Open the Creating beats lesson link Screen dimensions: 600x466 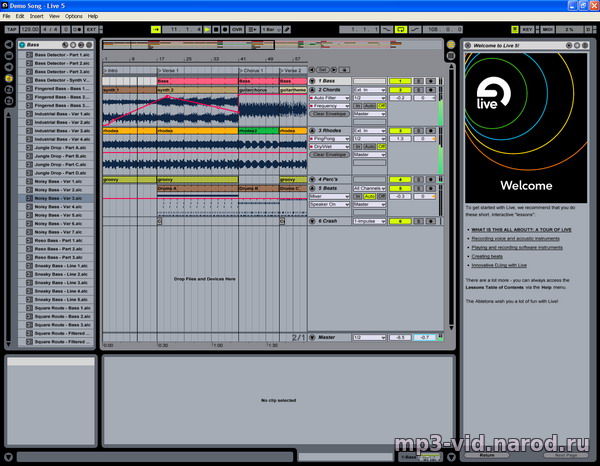(487, 256)
